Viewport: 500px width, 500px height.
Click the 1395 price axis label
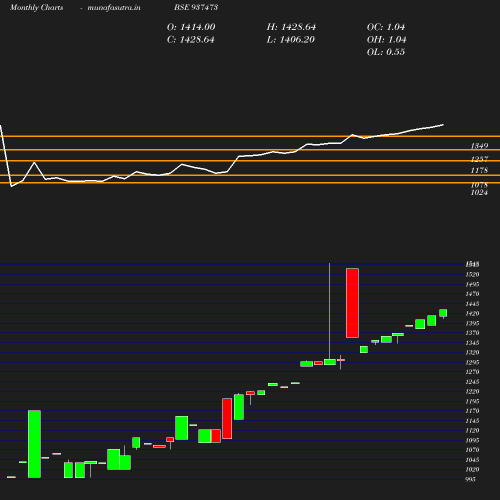473,323
